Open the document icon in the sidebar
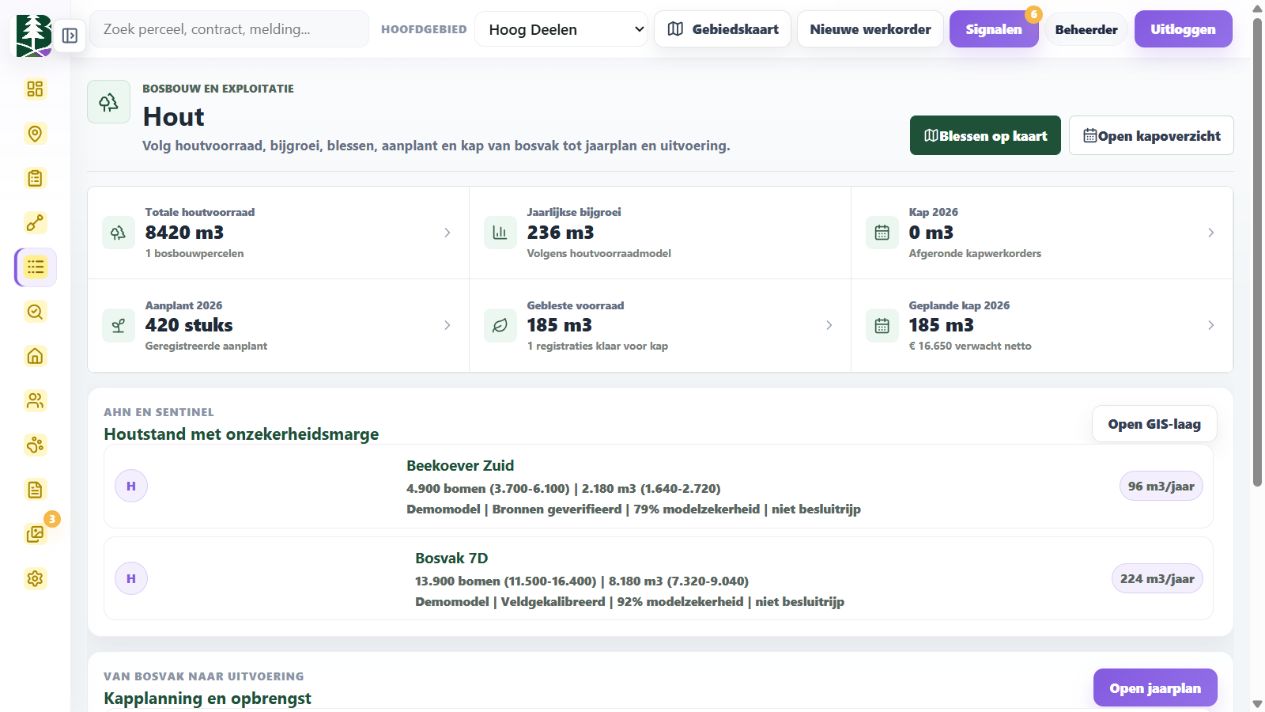The width and height of the screenshot is (1265, 712). pos(35,490)
